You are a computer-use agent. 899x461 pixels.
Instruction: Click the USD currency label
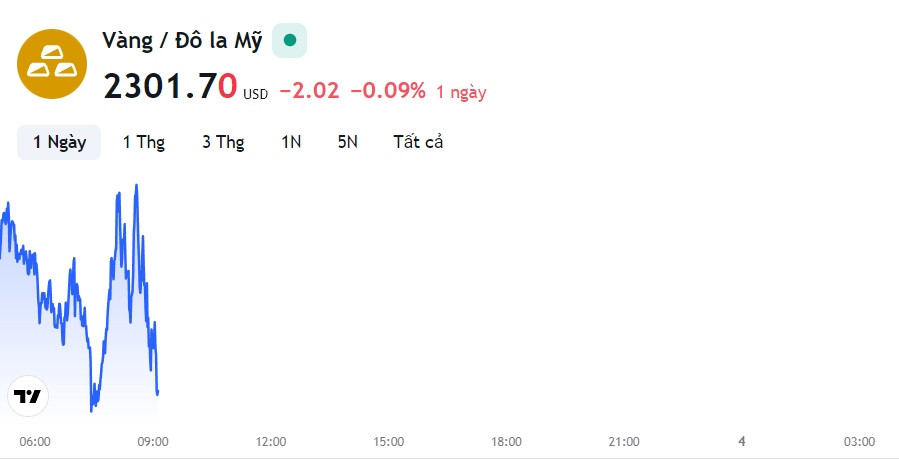point(255,94)
